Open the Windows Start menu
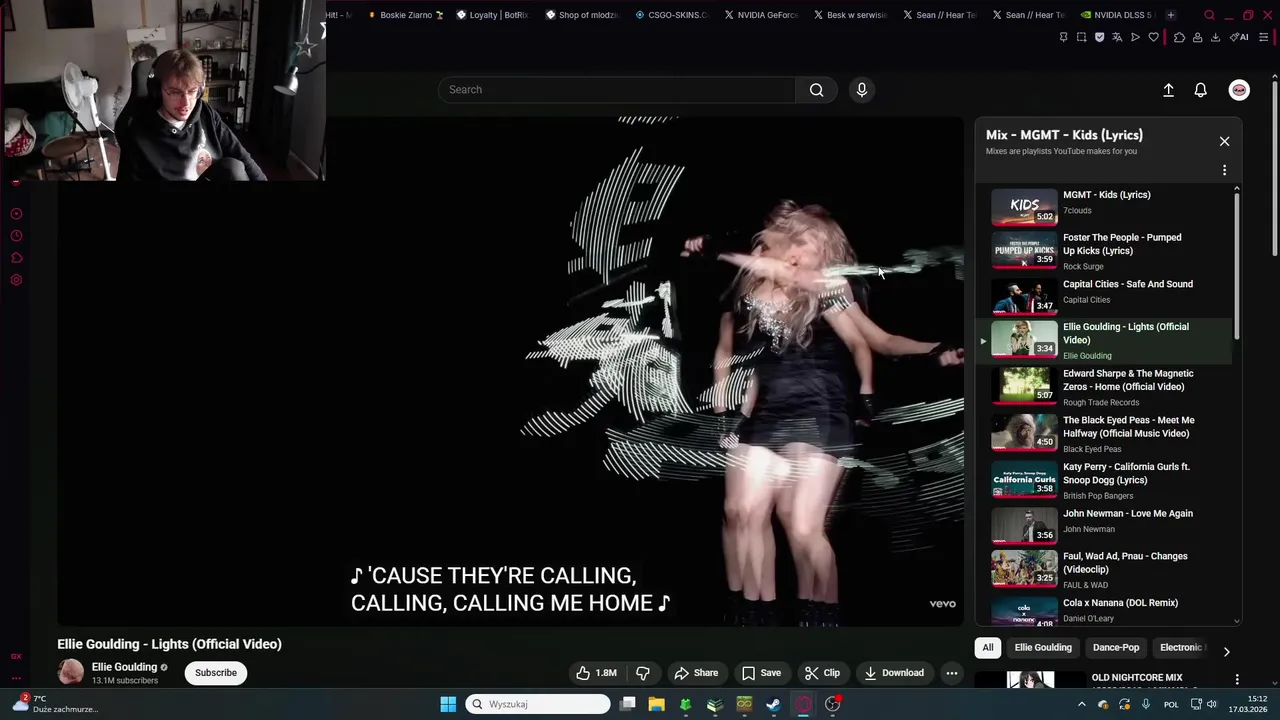Viewport: 1280px width, 720px height. pyautogui.click(x=448, y=704)
